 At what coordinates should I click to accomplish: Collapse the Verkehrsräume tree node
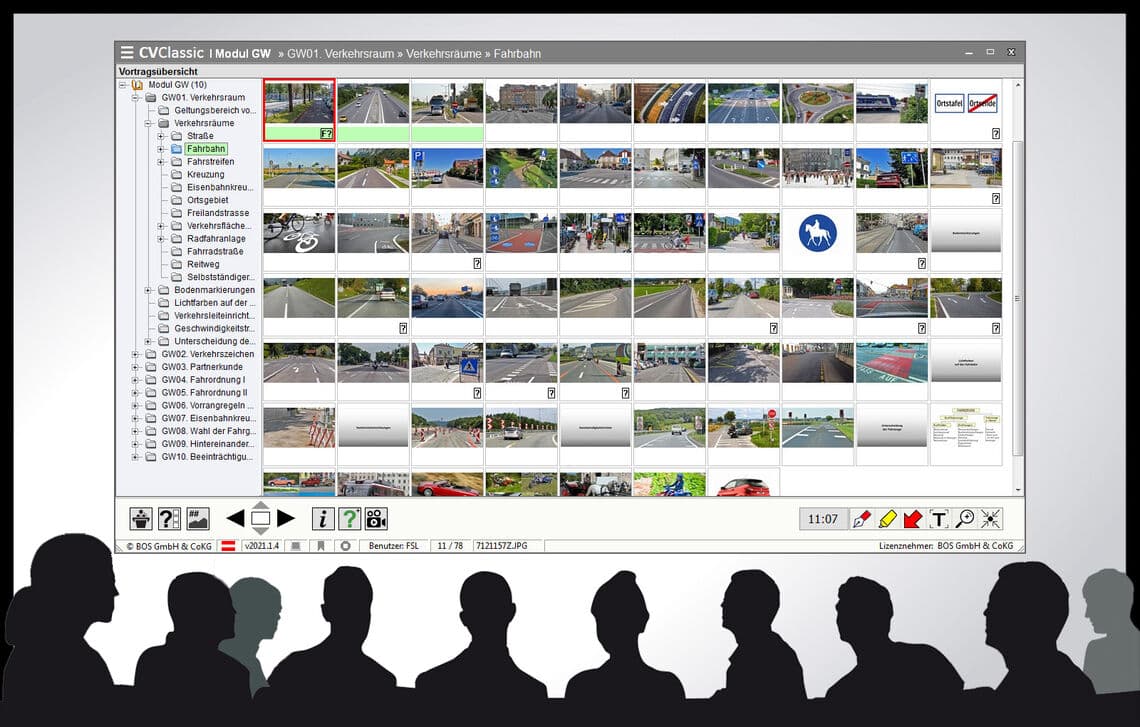148,124
